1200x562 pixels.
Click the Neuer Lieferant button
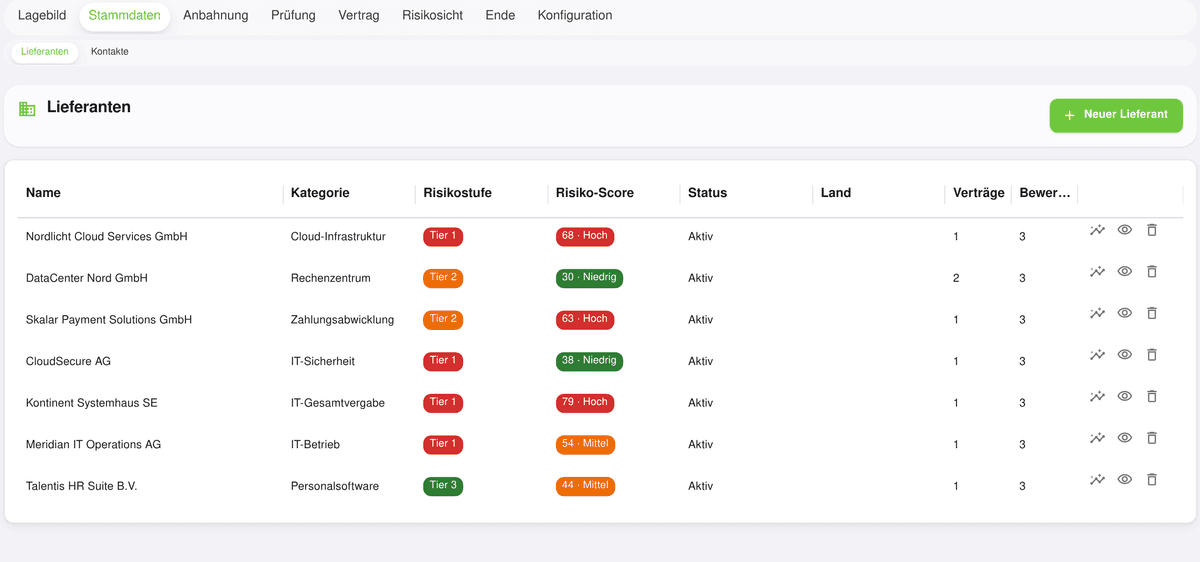[x=1116, y=115]
